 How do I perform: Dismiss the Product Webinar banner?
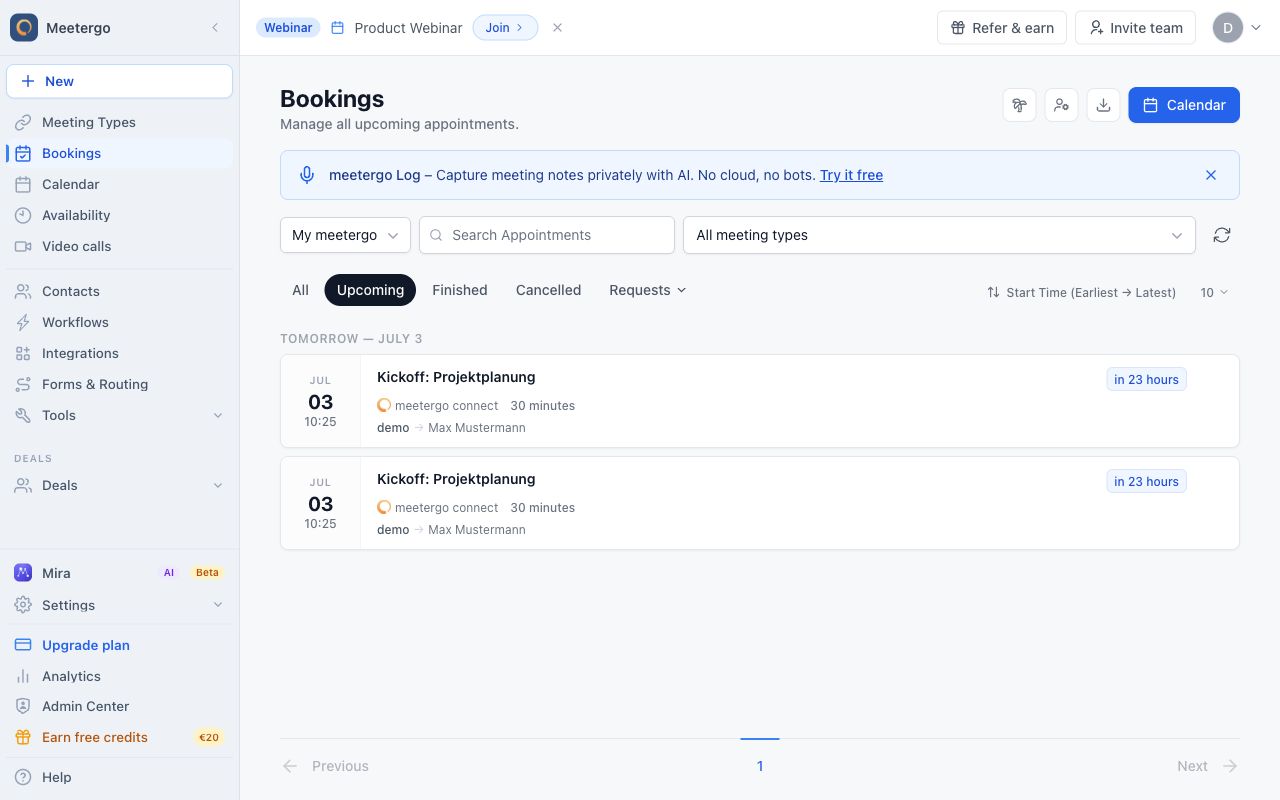pos(557,28)
